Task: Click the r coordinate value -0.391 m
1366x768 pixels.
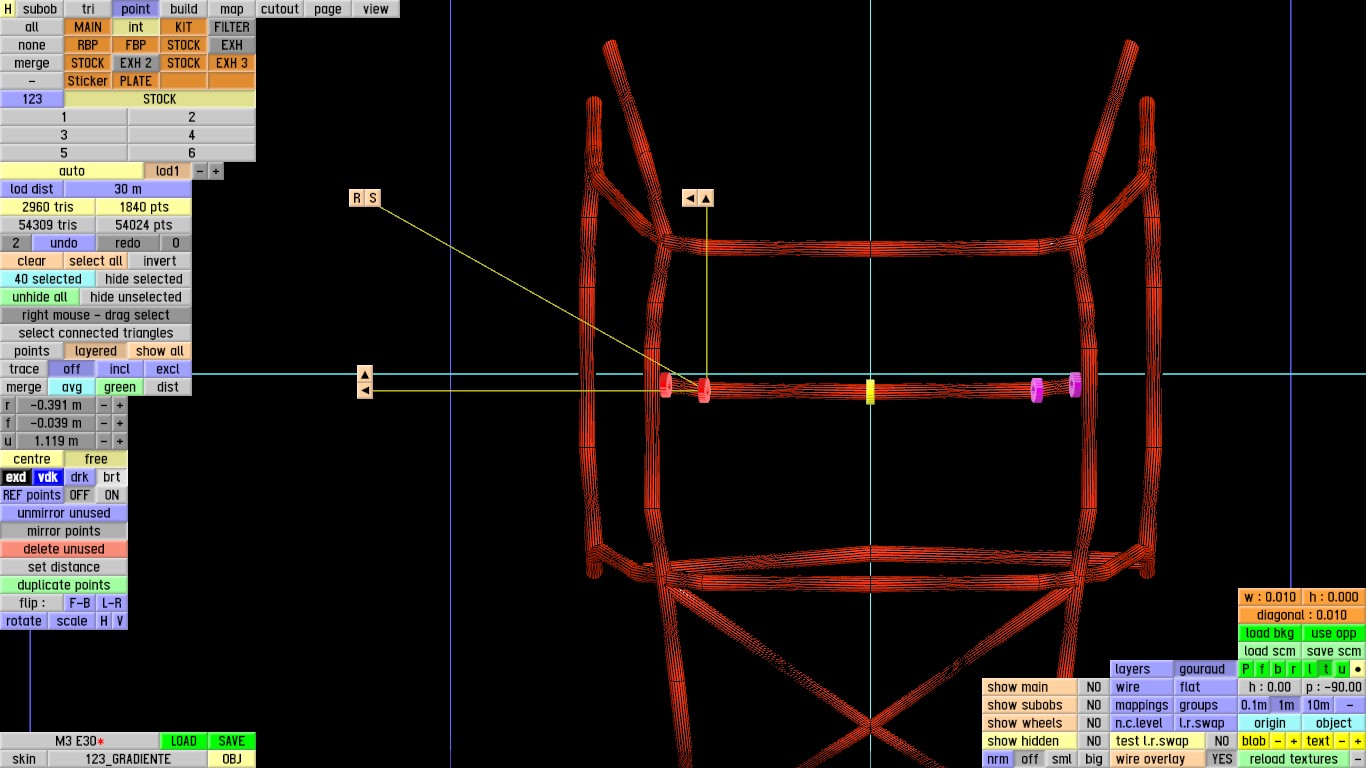Action: point(56,405)
